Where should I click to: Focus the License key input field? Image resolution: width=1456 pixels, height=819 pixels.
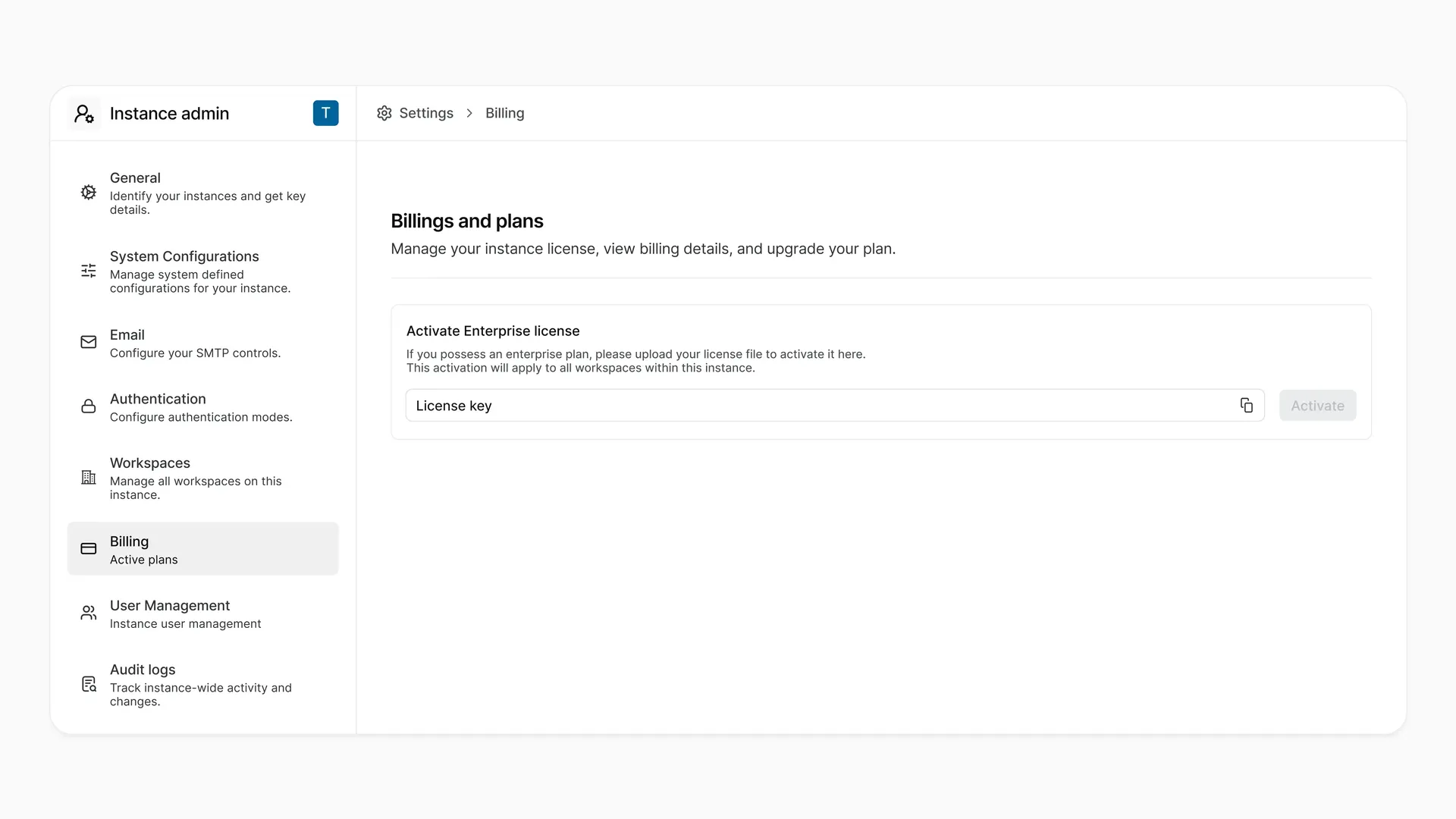click(x=835, y=406)
